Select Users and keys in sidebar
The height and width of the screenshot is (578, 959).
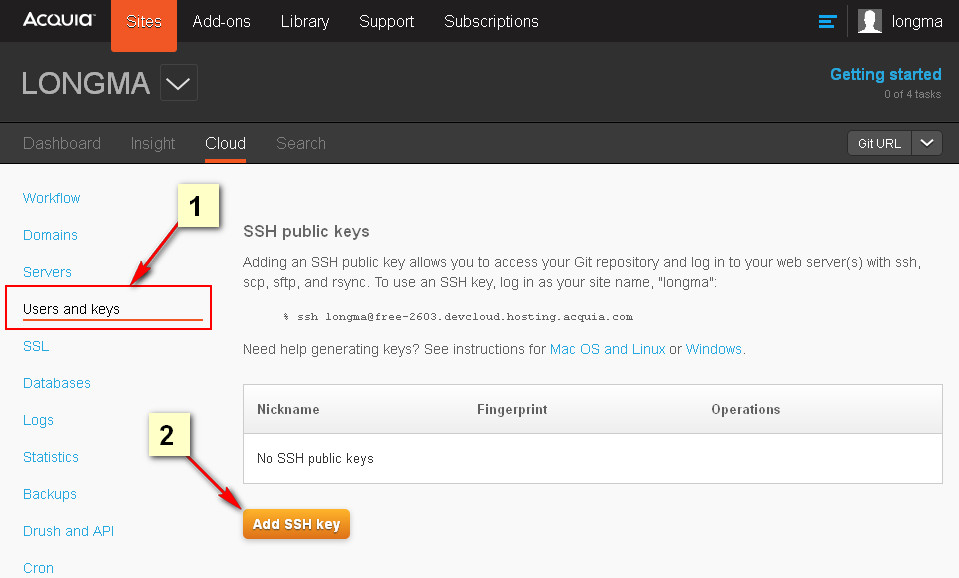(71, 309)
